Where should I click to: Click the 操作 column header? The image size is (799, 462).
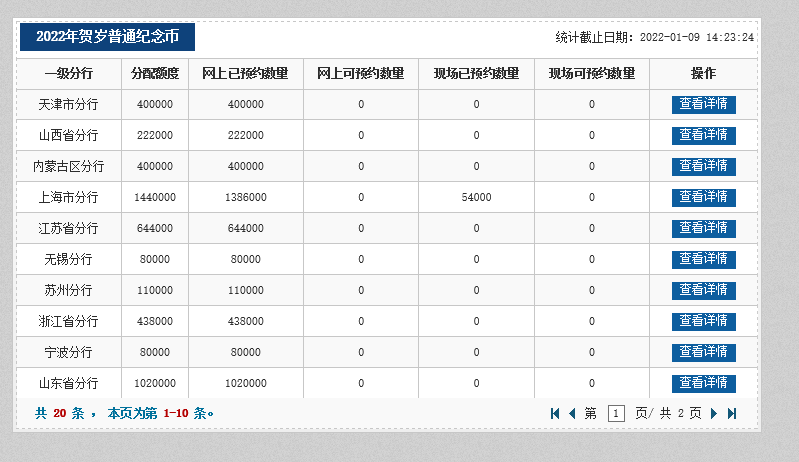click(703, 73)
